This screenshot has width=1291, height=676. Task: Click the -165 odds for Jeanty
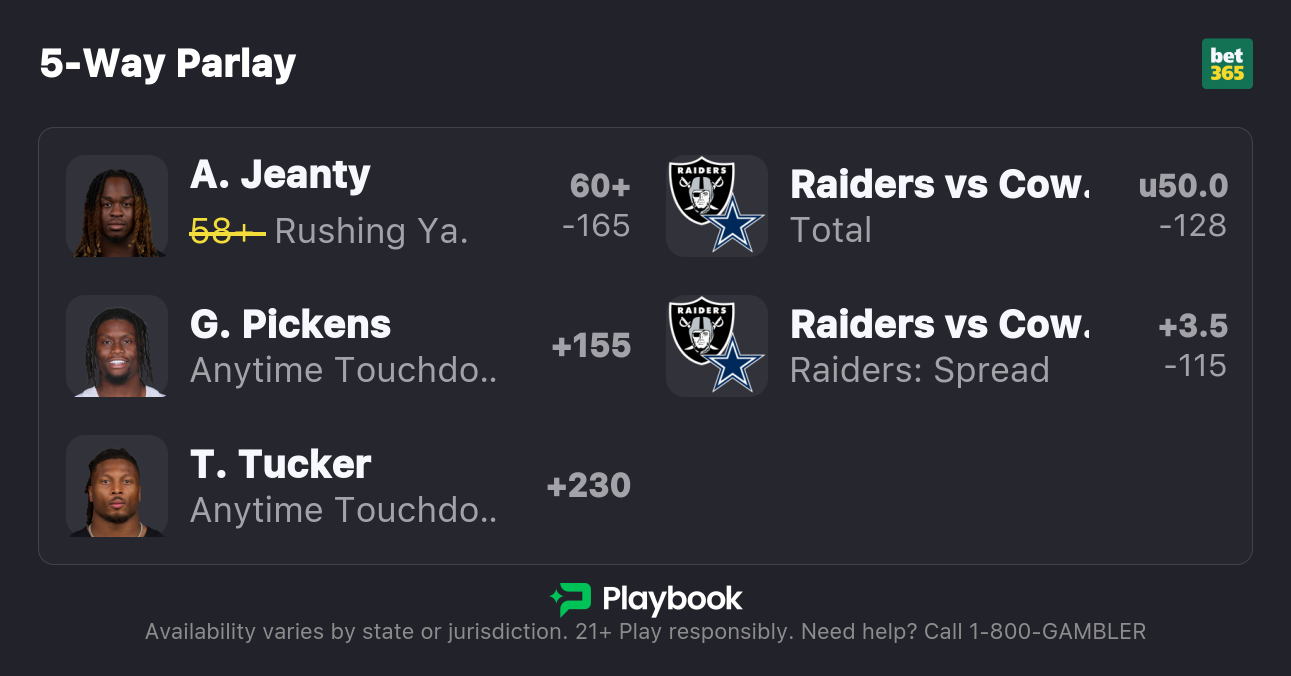596,226
